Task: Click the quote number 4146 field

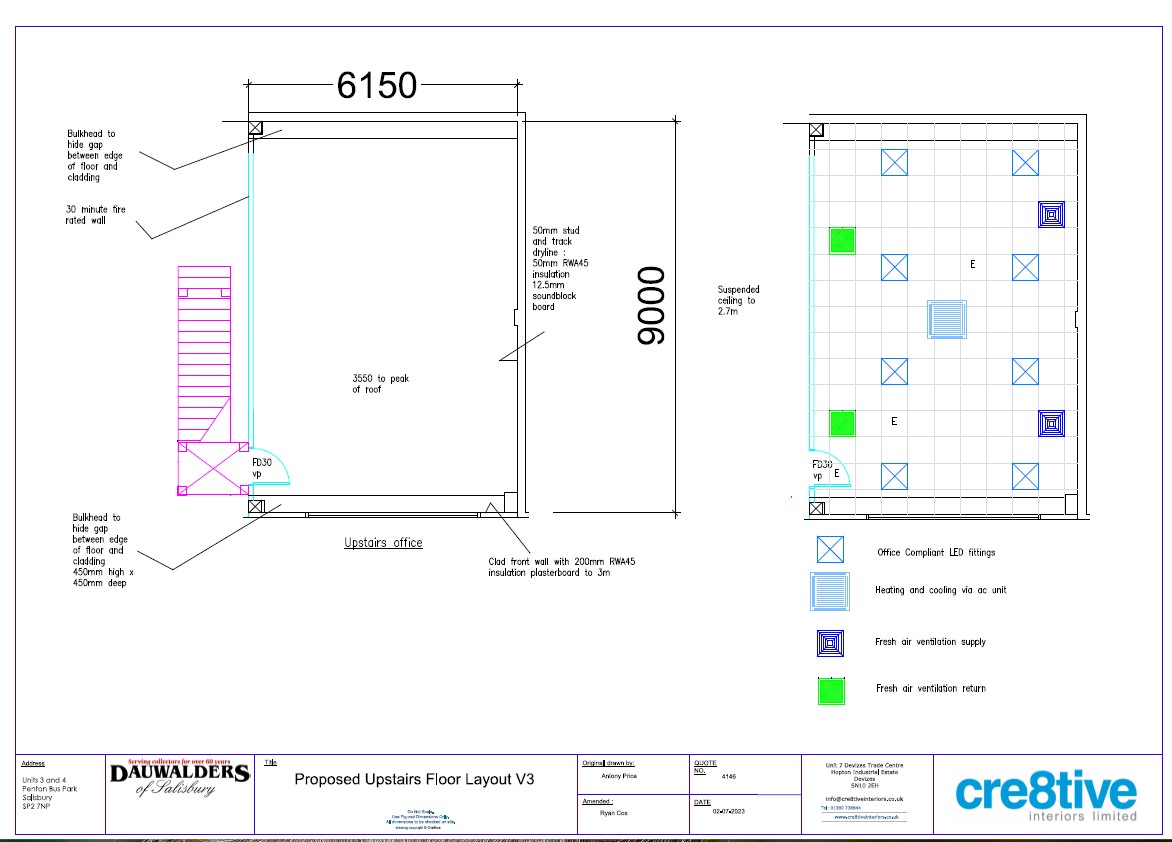Action: coord(728,775)
